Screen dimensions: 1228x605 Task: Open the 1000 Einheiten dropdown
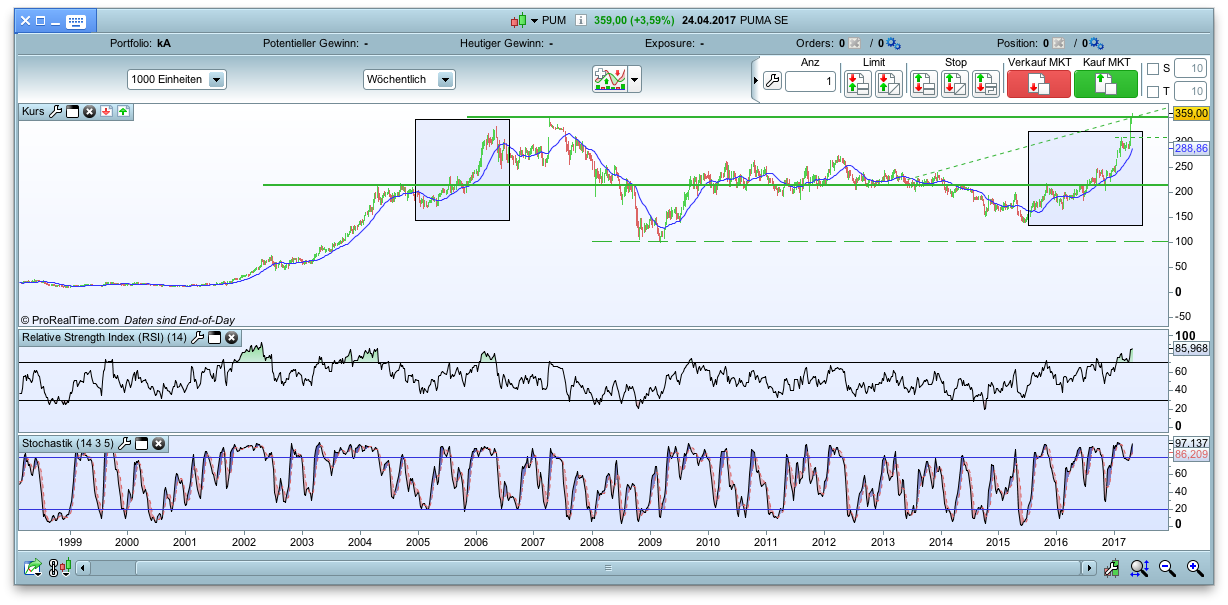216,80
